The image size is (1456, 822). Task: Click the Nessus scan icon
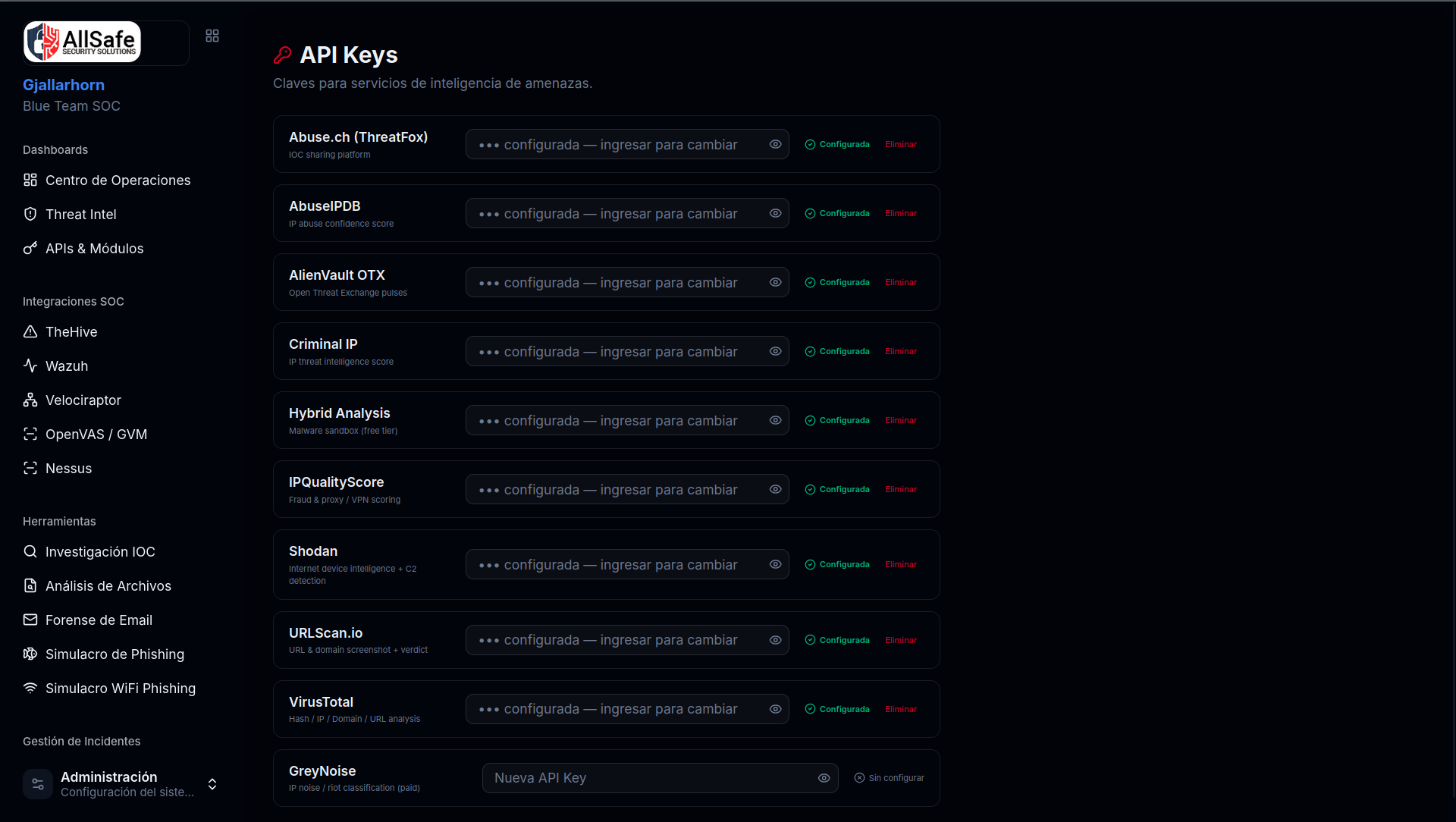30,468
